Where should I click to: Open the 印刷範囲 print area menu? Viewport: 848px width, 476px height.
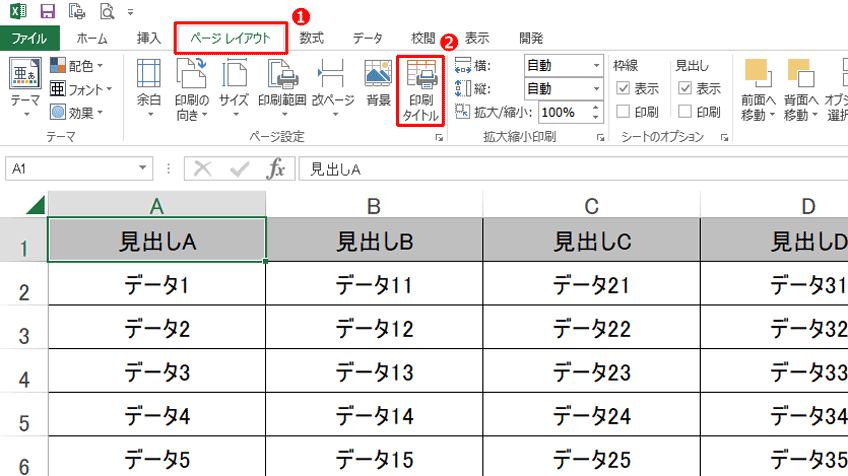click(x=282, y=89)
